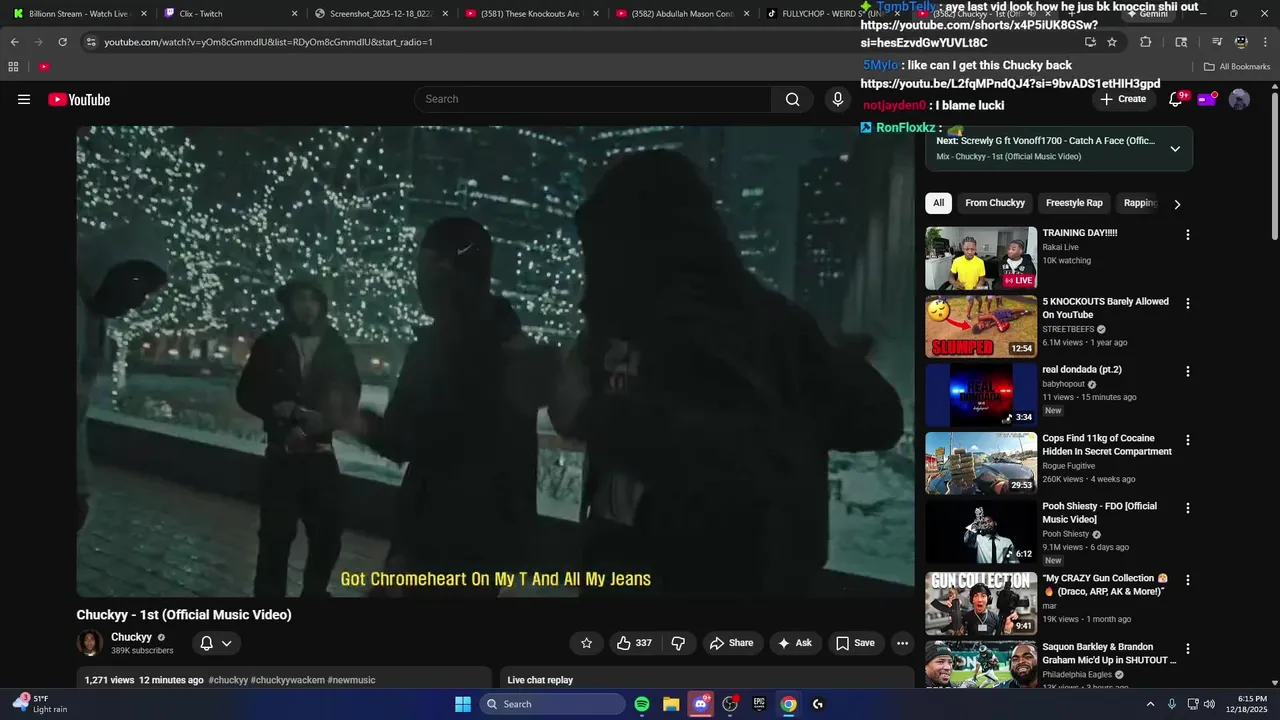
Task: Bookmark this page with star icon
Action: [x=1112, y=42]
